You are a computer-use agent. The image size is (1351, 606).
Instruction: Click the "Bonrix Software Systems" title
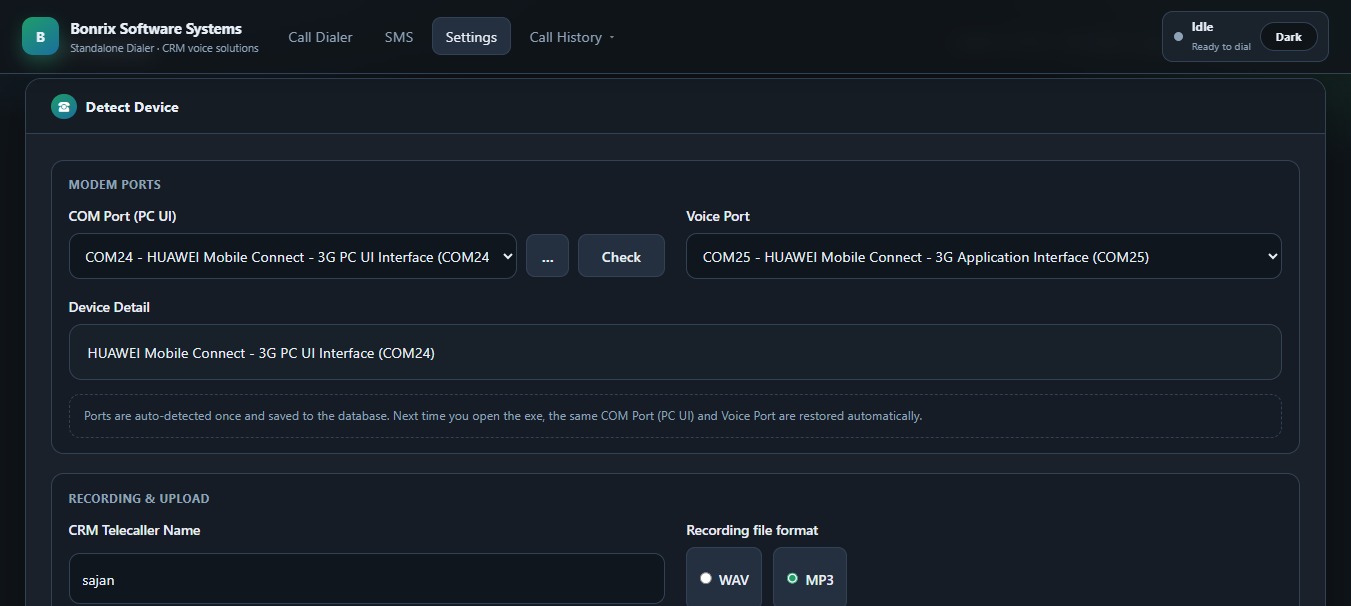(156, 29)
